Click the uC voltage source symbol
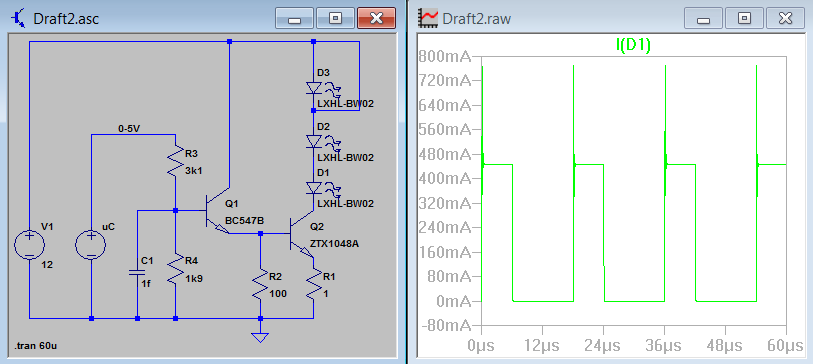The height and width of the screenshot is (364, 813). pos(91,245)
